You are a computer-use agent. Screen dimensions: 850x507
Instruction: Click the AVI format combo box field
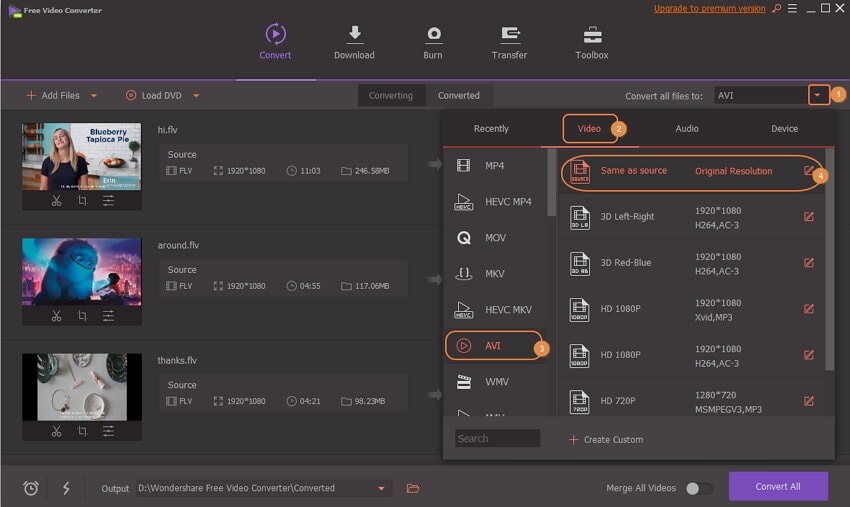pyautogui.click(x=761, y=95)
